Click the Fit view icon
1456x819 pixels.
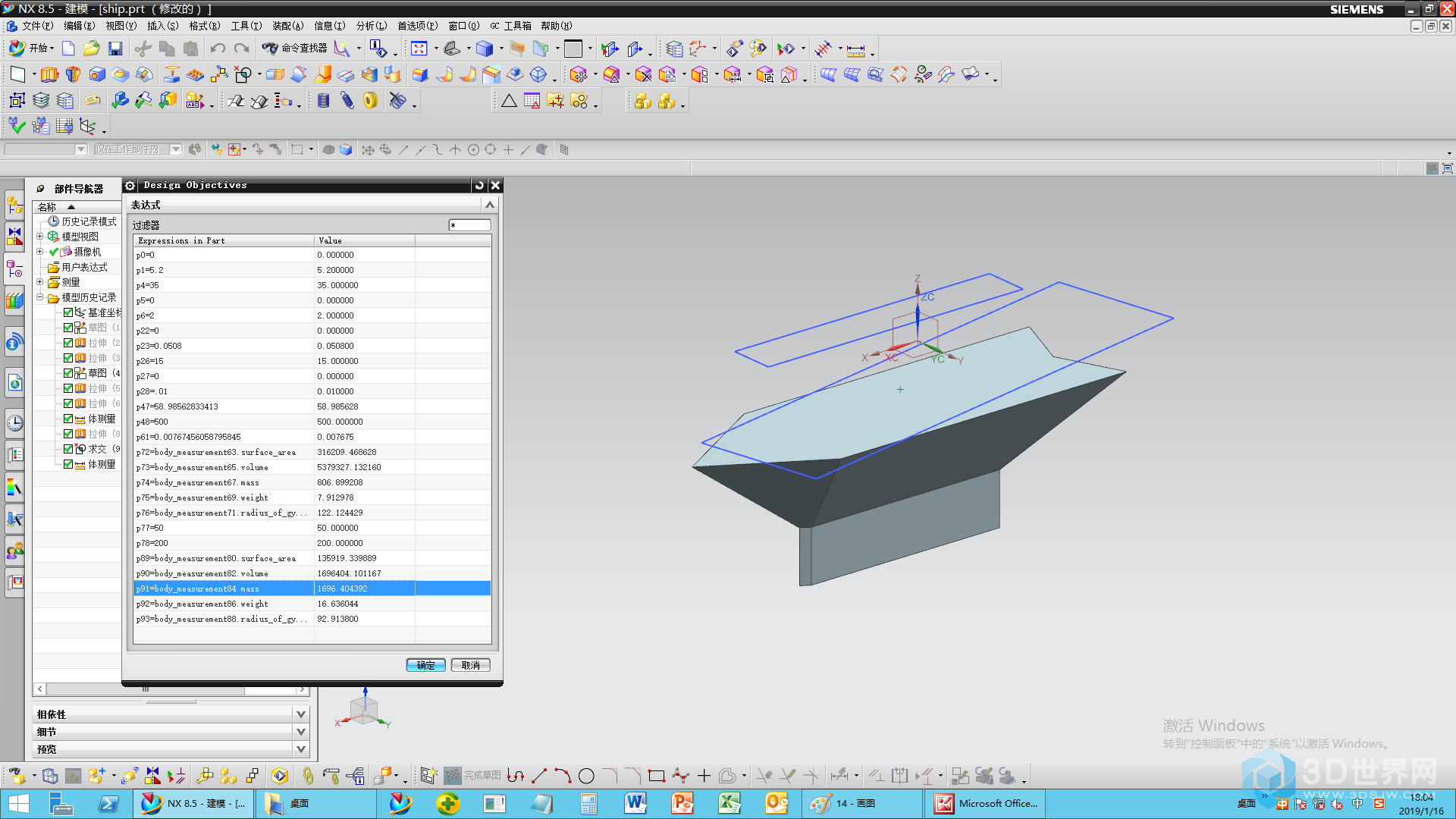(x=419, y=49)
